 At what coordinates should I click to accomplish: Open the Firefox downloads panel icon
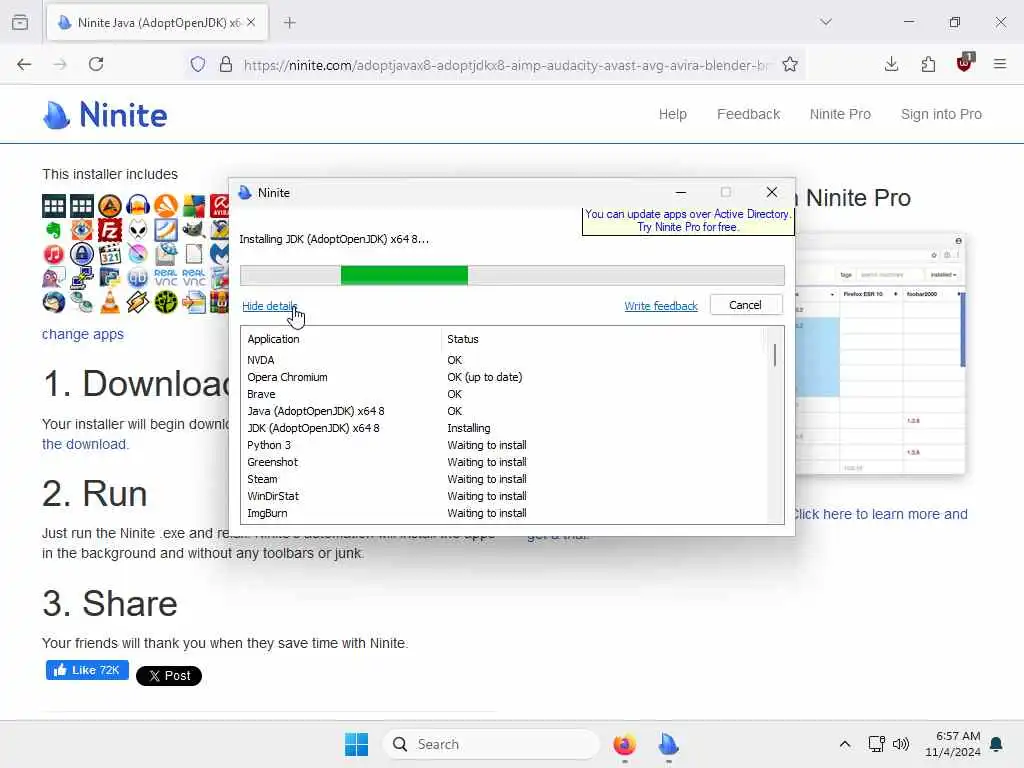pos(891,64)
